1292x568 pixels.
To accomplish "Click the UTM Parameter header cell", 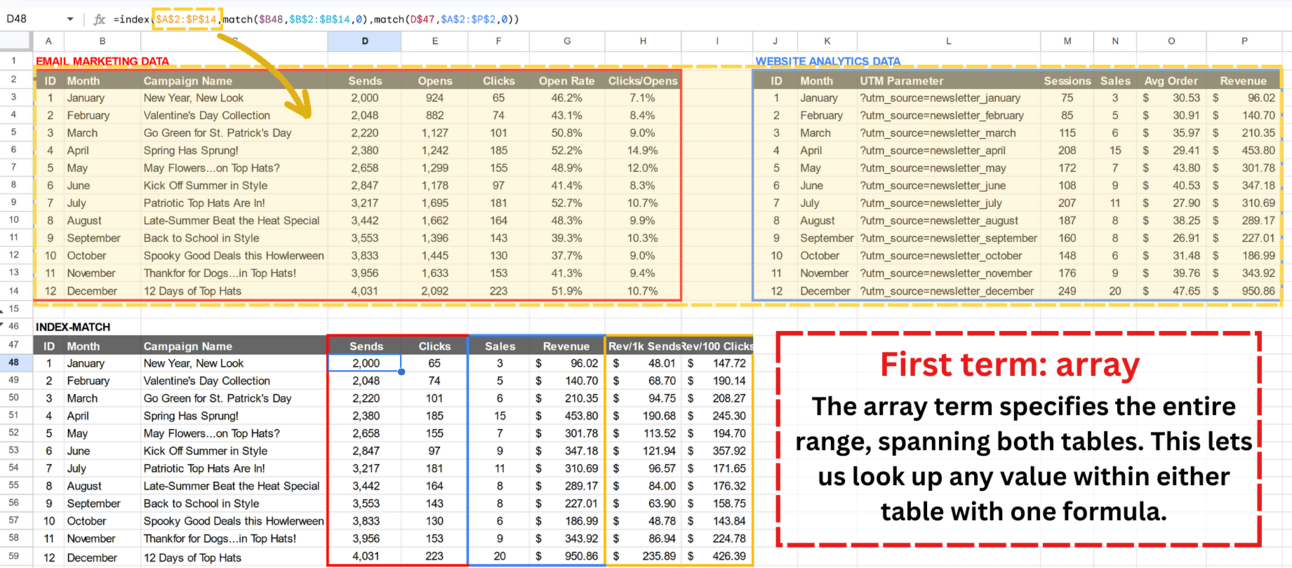I will pos(948,81).
